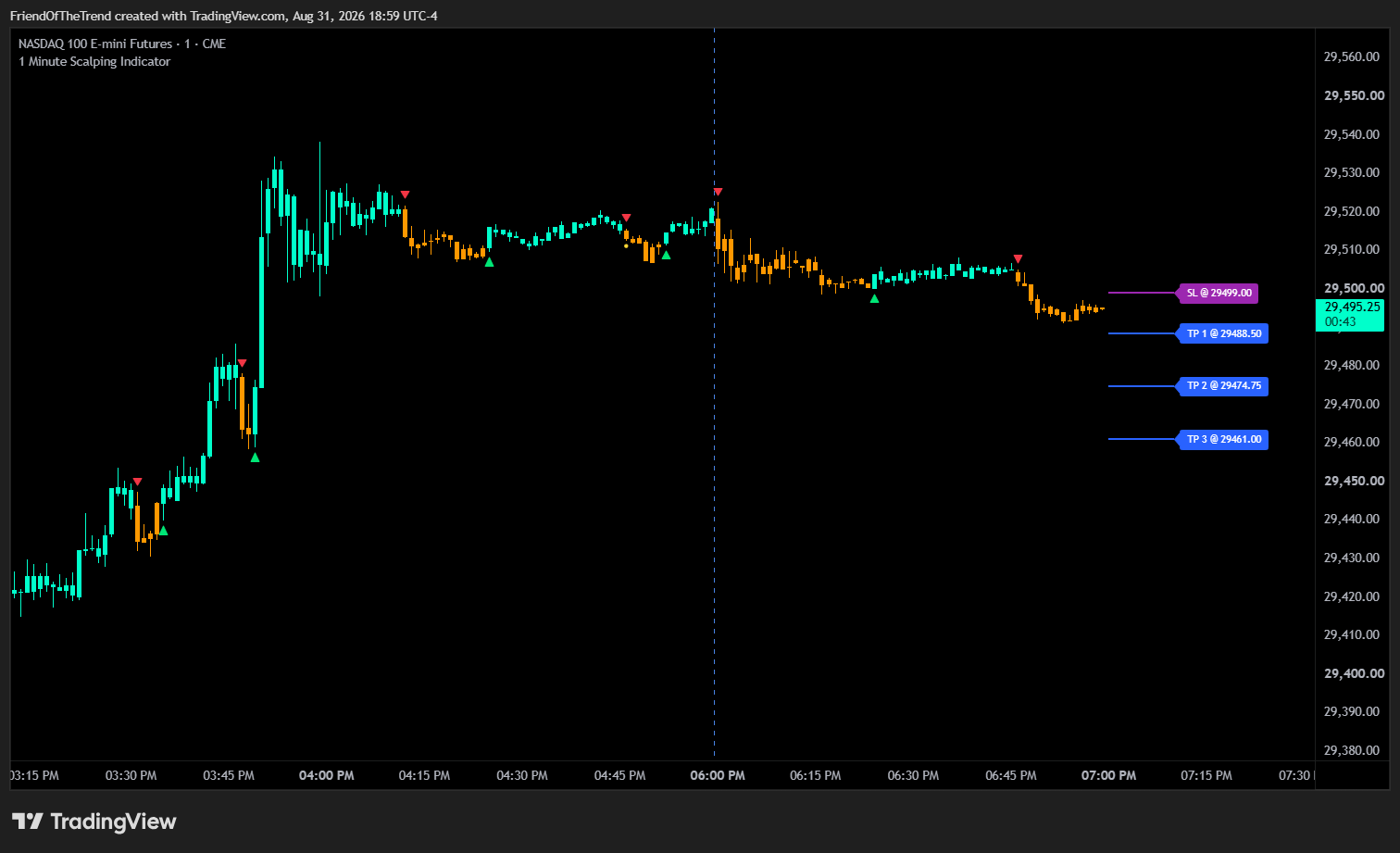The width and height of the screenshot is (1400, 853).
Task: Click the 07:00 PM time axis label
Action: 1108,775
